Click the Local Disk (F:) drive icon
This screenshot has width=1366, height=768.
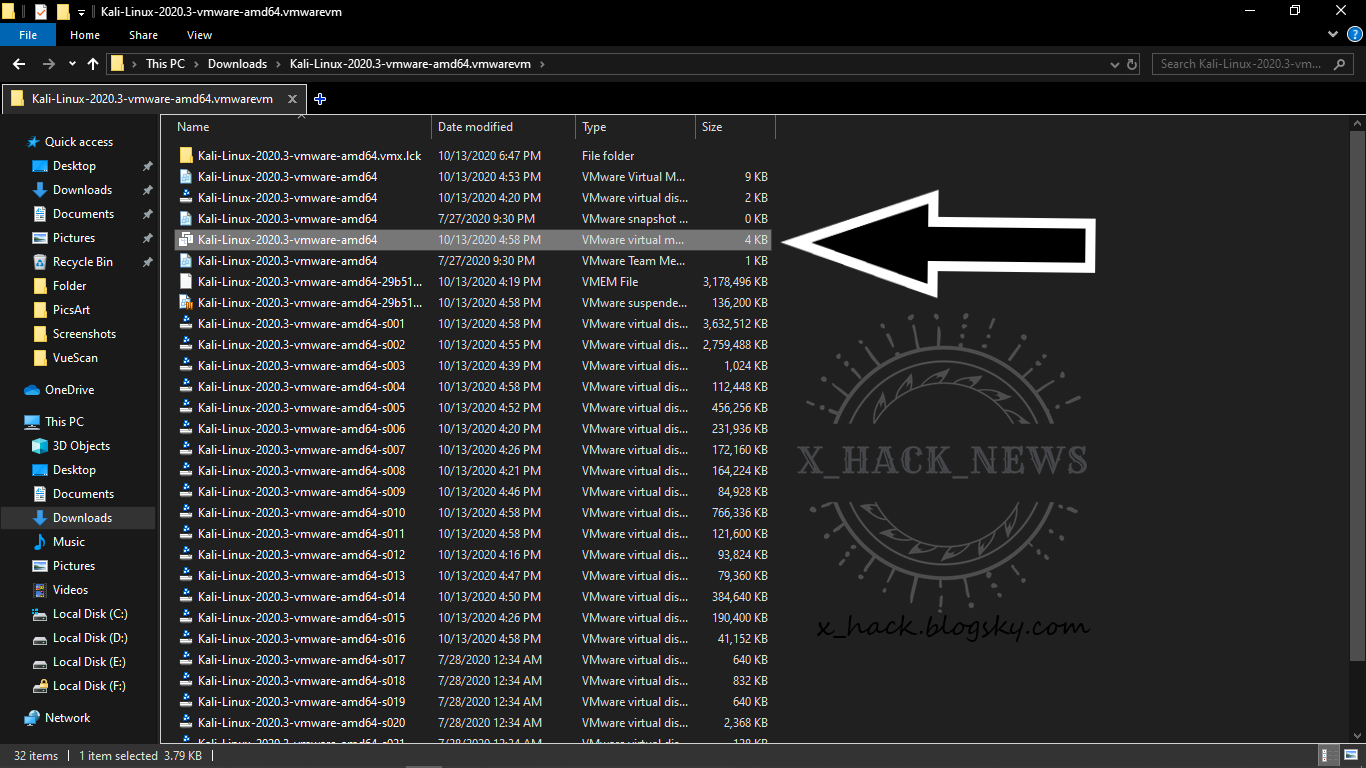tap(40, 686)
